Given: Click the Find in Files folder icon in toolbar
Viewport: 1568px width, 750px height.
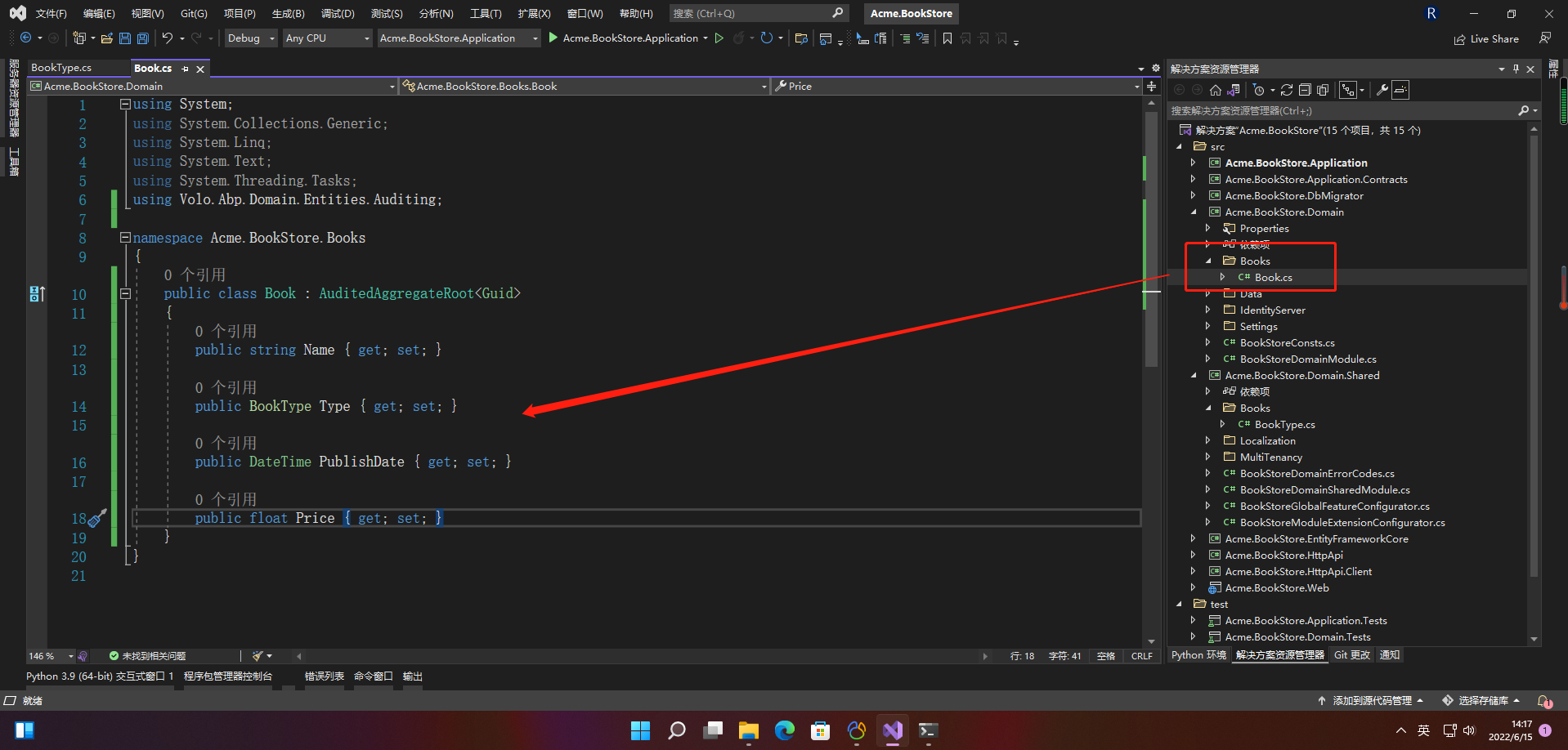Looking at the screenshot, I should pos(801,38).
